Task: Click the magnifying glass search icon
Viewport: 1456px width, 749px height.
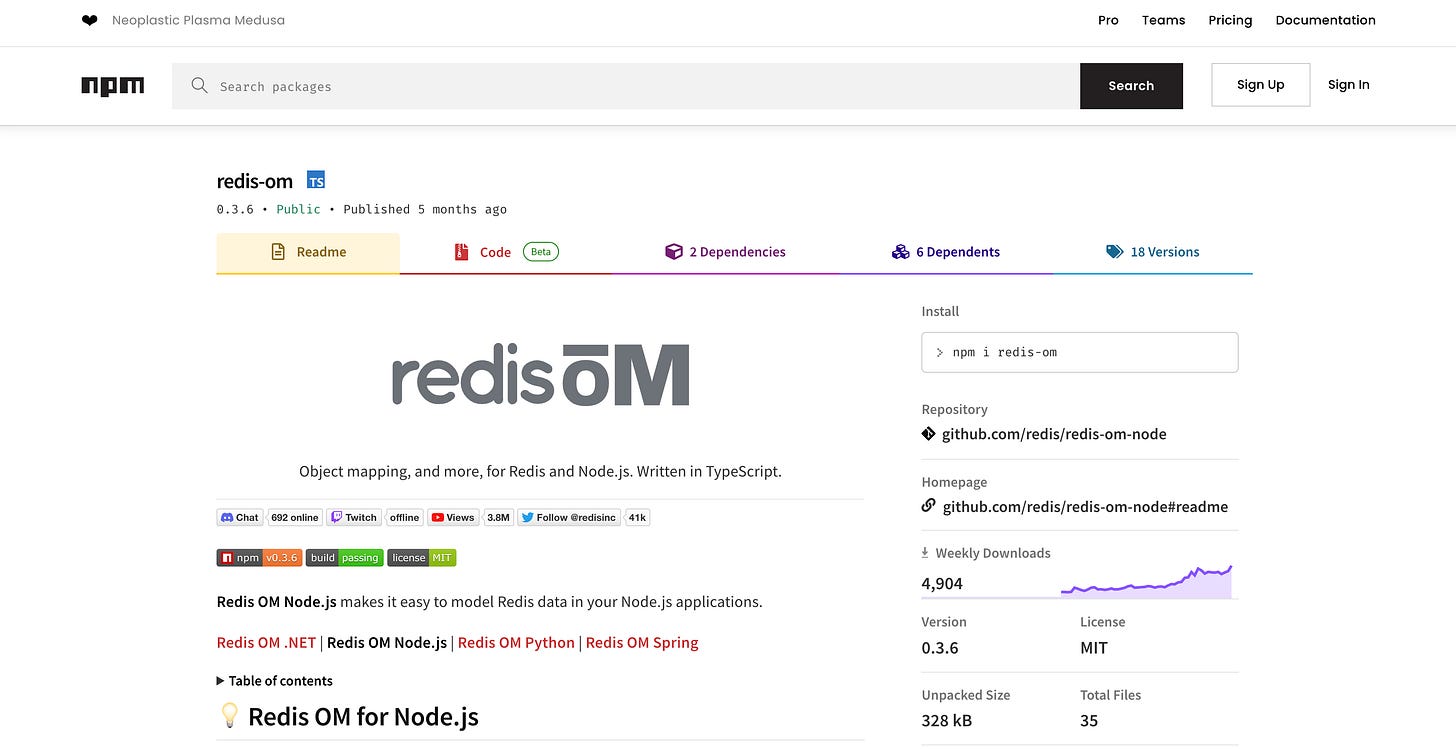Action: (200, 86)
